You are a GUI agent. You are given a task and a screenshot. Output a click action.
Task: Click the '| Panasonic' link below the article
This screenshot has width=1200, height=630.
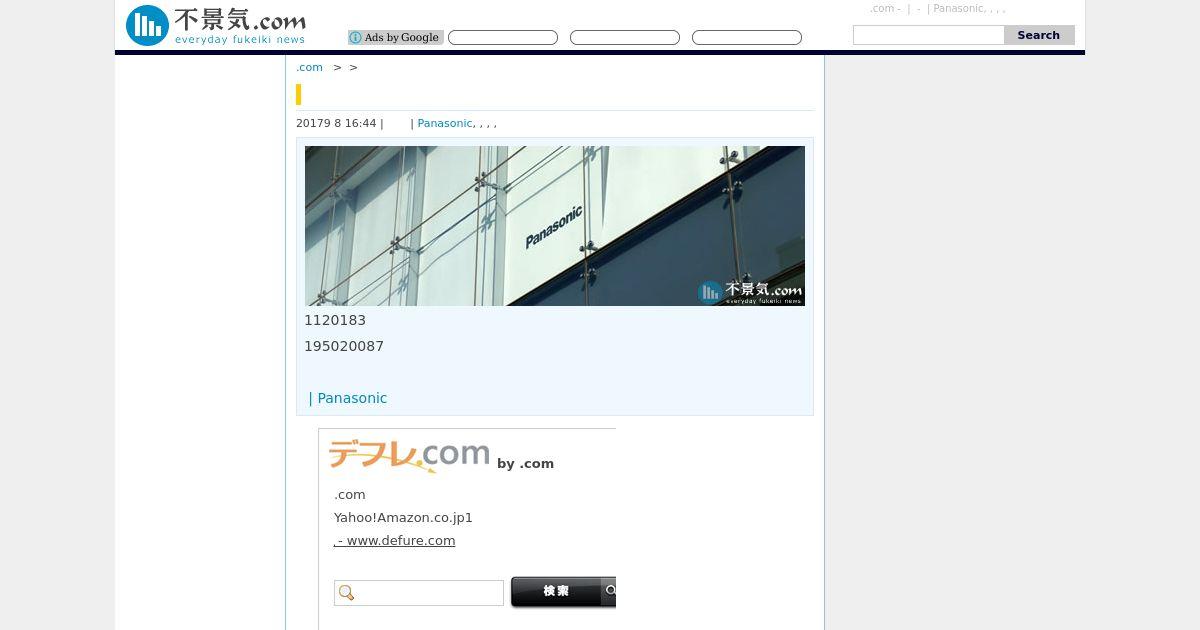tap(348, 398)
